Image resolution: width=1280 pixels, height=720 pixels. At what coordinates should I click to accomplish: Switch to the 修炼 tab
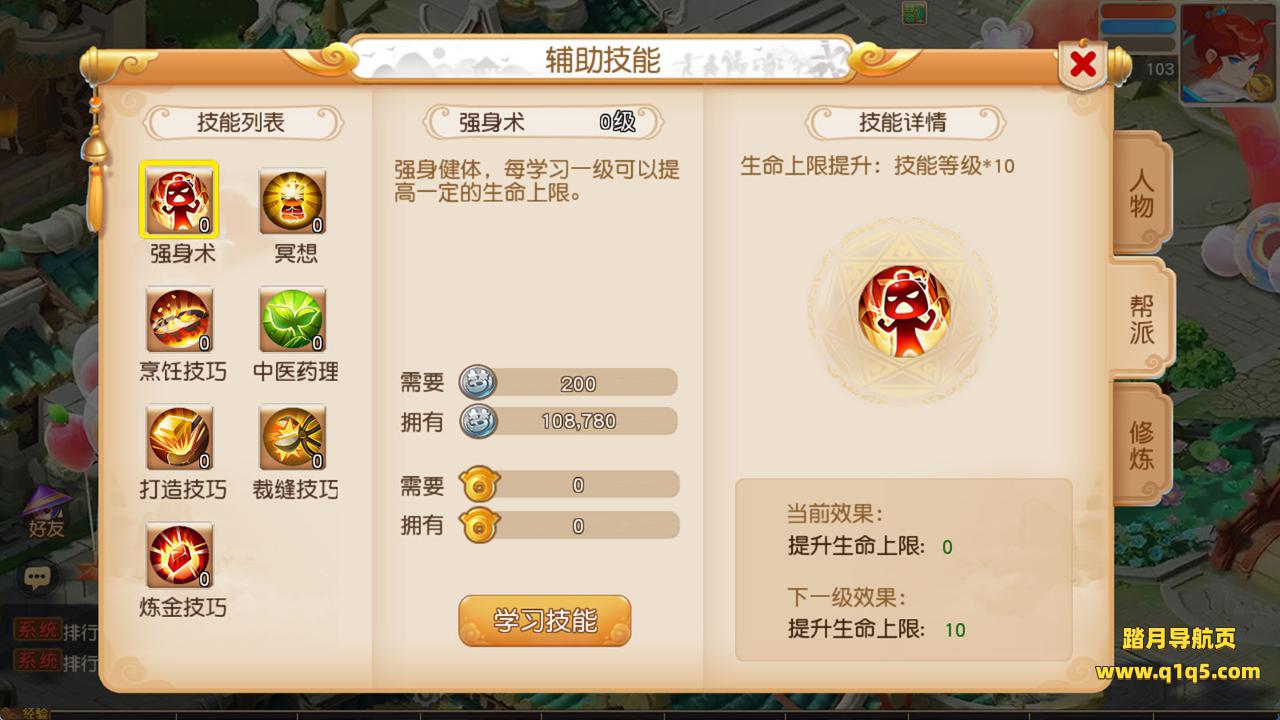click(x=1142, y=445)
